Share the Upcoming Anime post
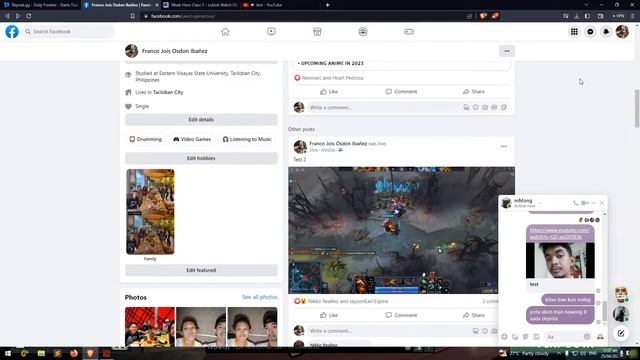The image size is (640, 360). (474, 91)
